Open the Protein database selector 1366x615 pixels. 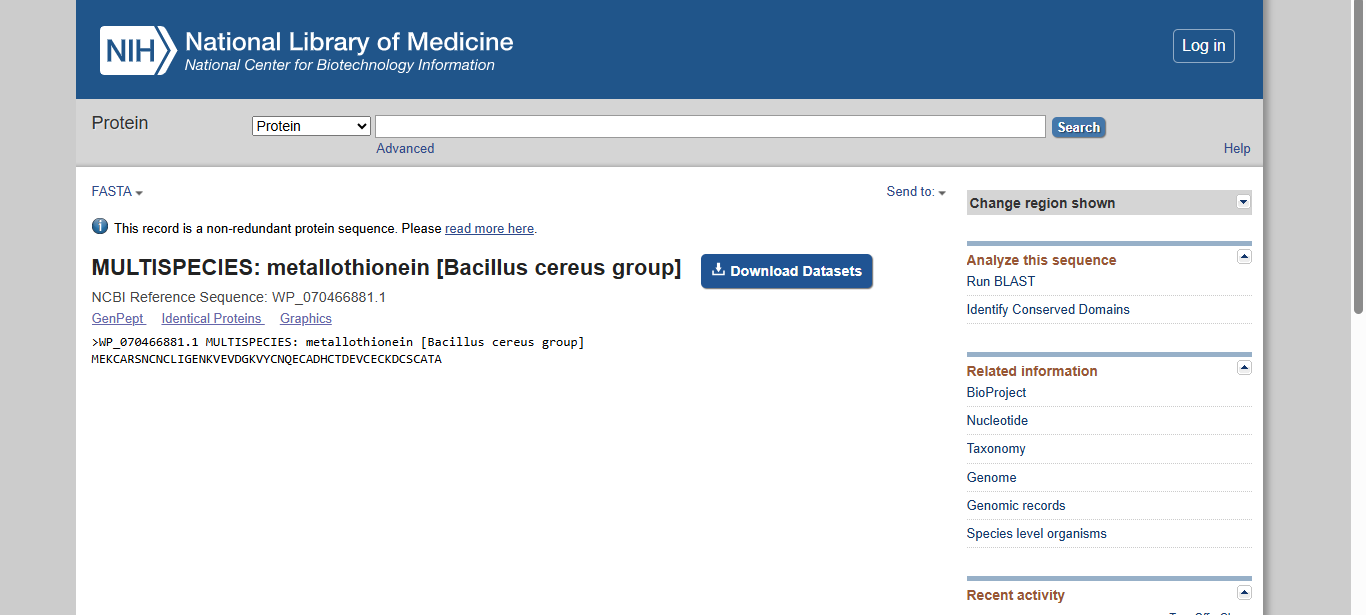(311, 126)
